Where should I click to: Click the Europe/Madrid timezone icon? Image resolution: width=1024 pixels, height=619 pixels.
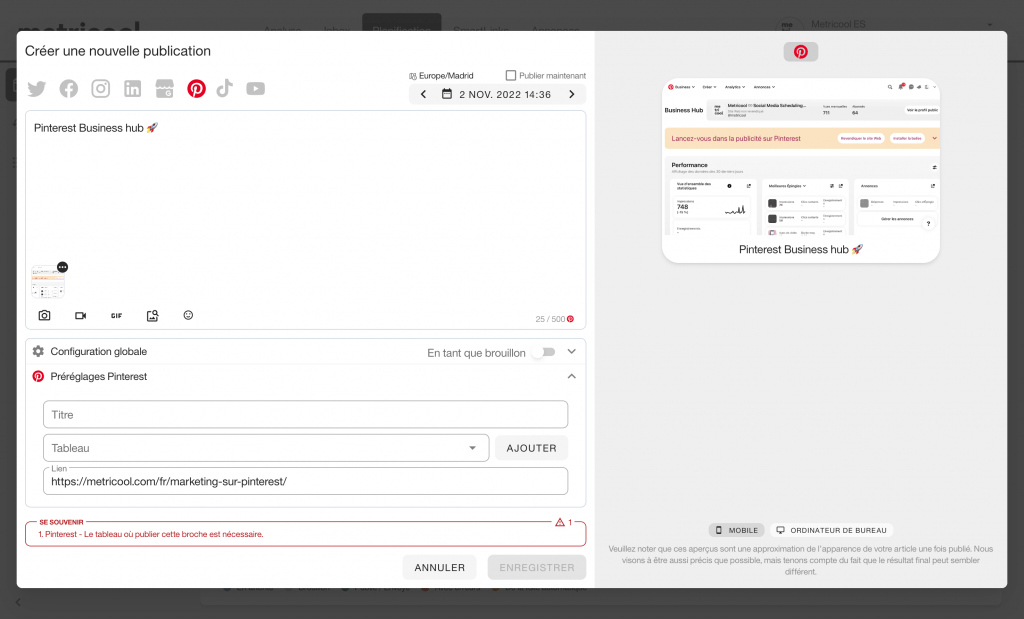pyautogui.click(x=413, y=76)
